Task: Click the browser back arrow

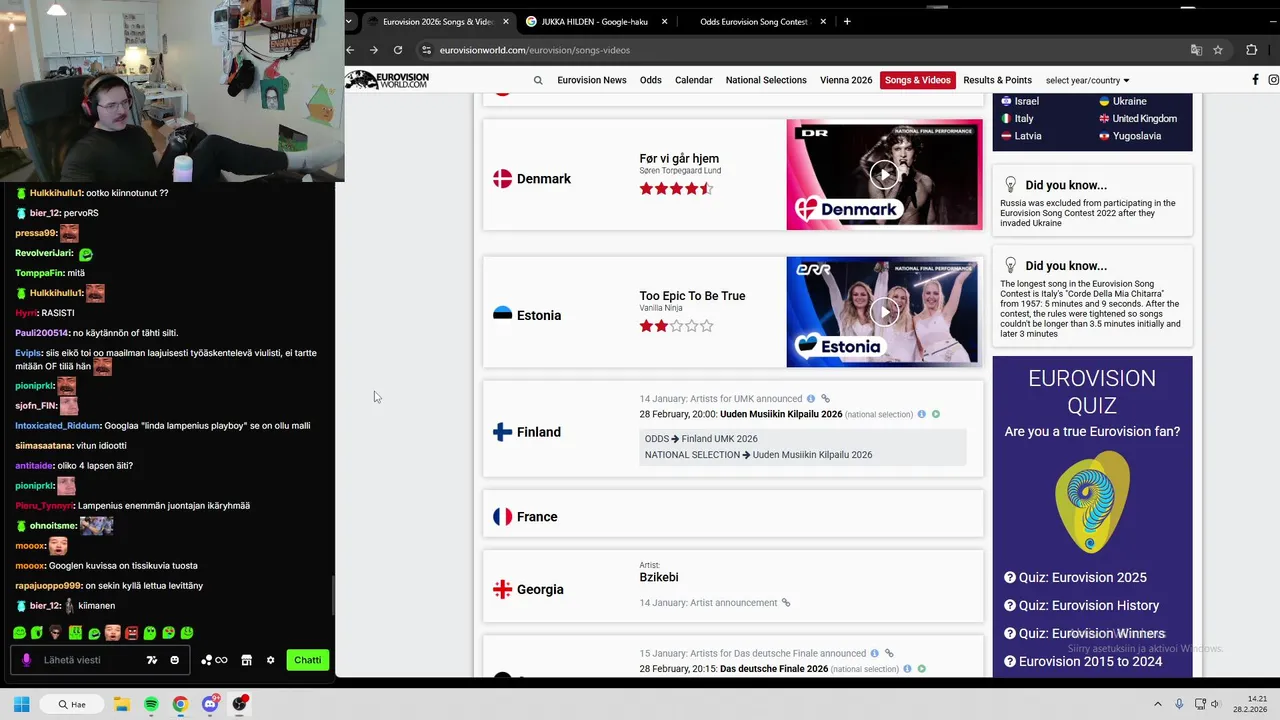Action: coord(350,50)
